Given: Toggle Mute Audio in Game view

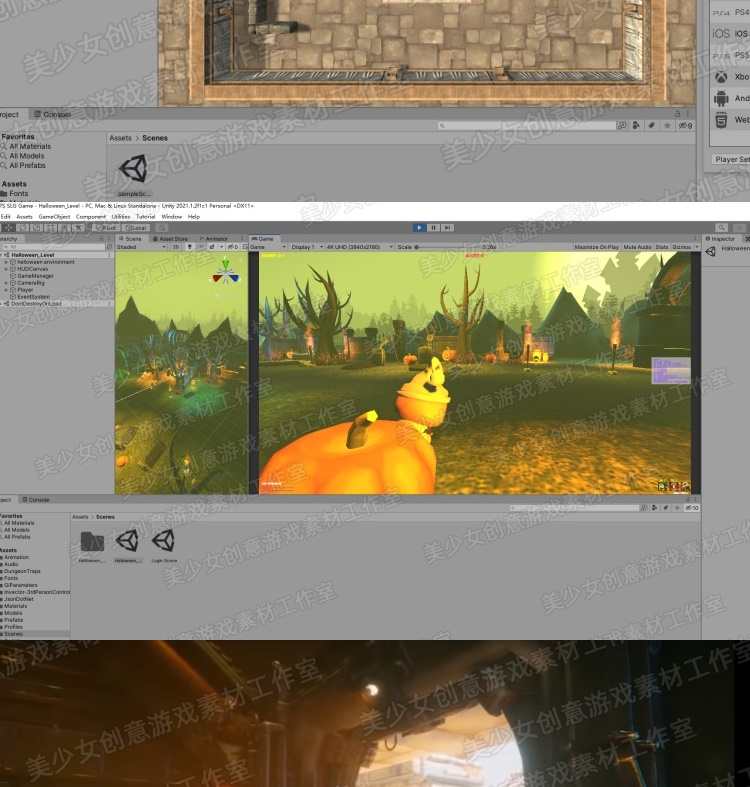Looking at the screenshot, I should (637, 247).
